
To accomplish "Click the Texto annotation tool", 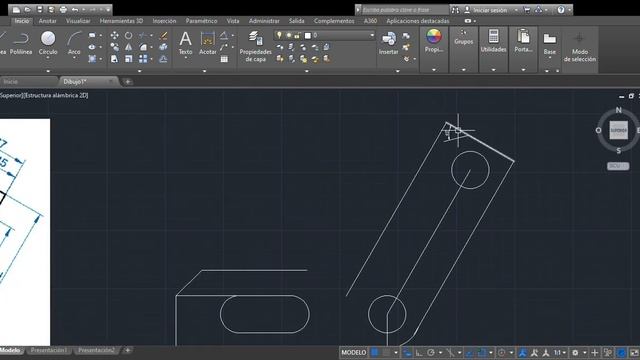I will click(x=185, y=44).
